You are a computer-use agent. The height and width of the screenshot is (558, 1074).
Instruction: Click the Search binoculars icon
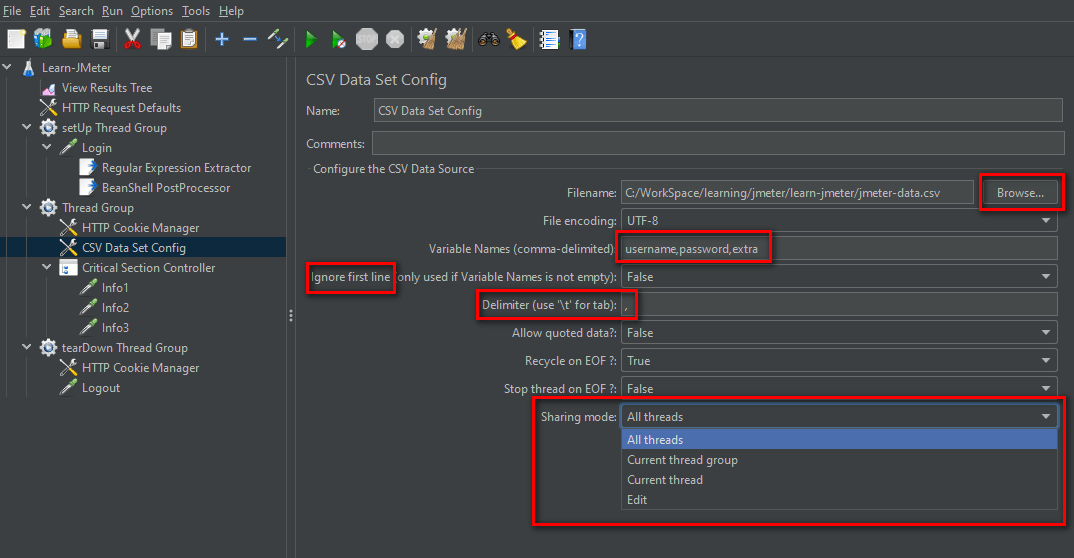488,39
